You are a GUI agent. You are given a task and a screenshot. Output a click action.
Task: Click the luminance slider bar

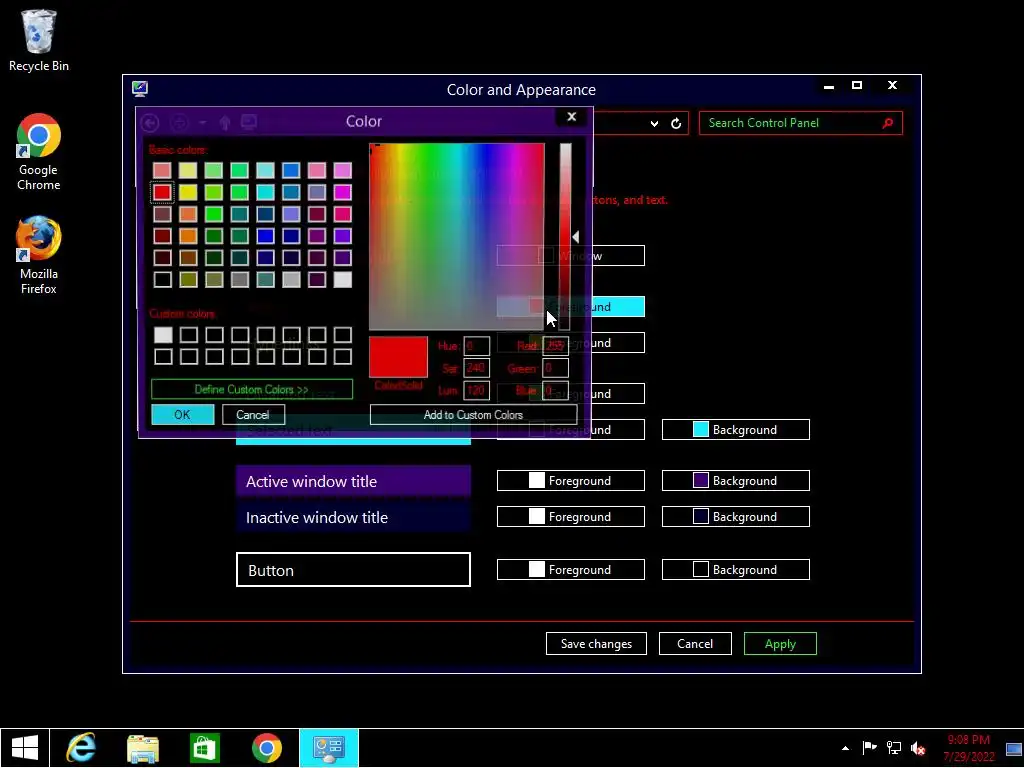click(x=565, y=236)
